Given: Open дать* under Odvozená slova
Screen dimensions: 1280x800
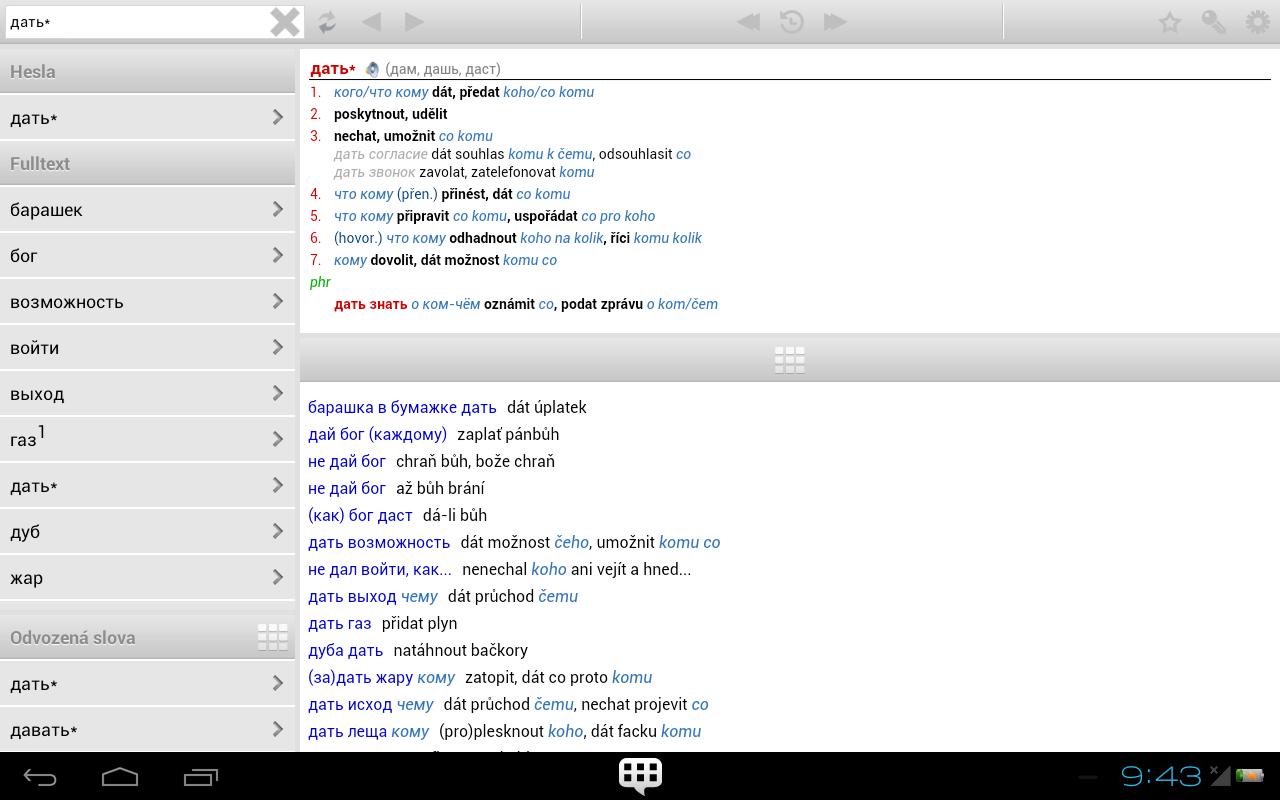Looking at the screenshot, I should [x=147, y=683].
